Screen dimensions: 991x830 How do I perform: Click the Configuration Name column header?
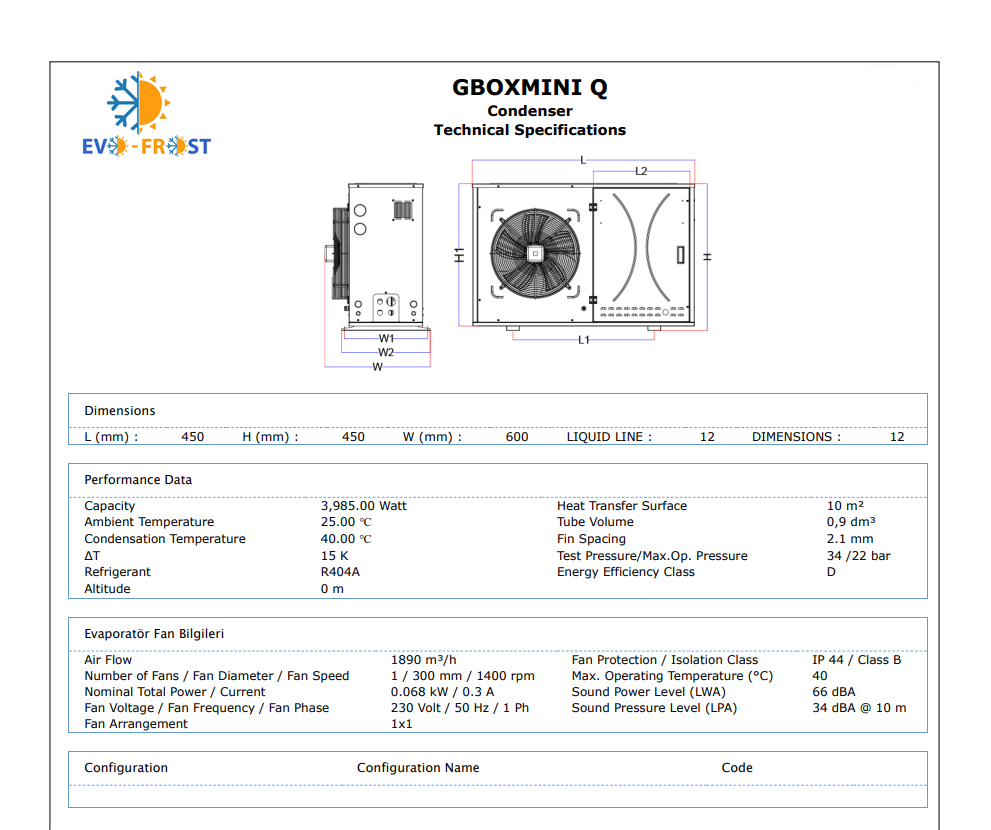click(x=418, y=768)
